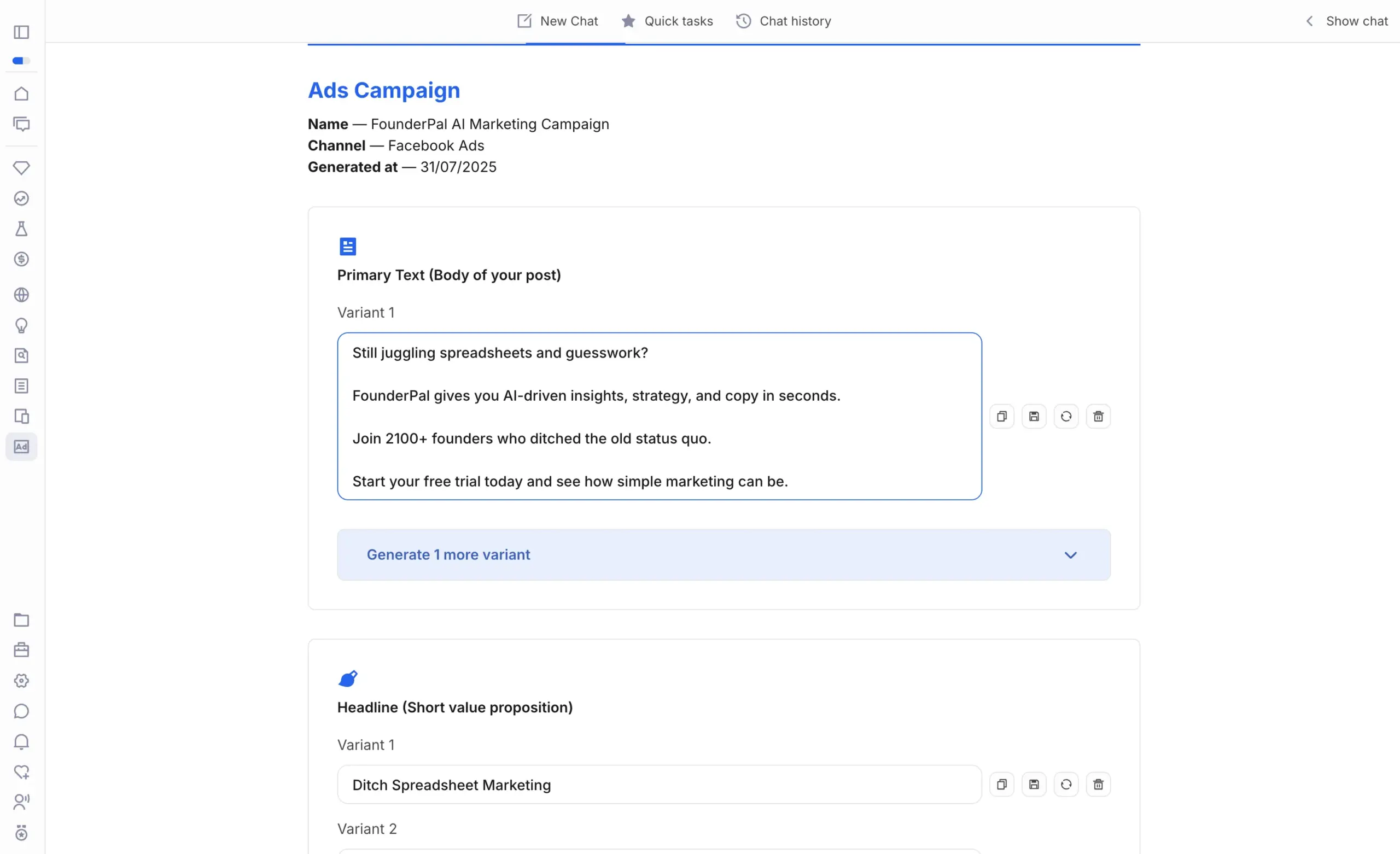Select the Ads tool in the sidebar
Viewport: 1400px width, 854px height.
coord(21,447)
